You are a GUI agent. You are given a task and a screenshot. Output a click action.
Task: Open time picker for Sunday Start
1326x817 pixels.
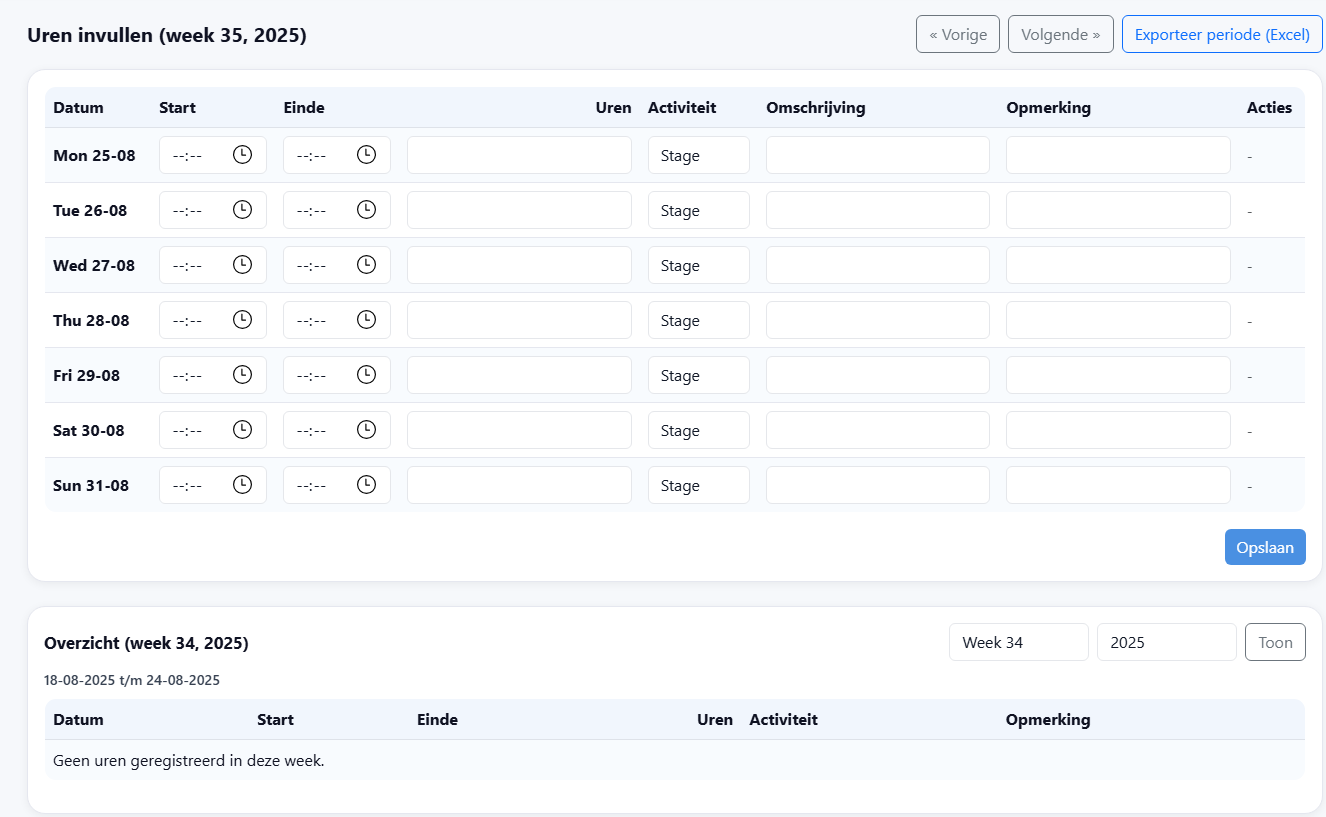click(x=242, y=485)
